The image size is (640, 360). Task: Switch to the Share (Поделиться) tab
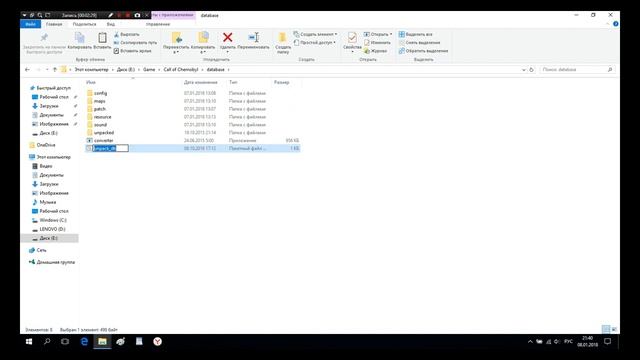[x=84, y=24]
